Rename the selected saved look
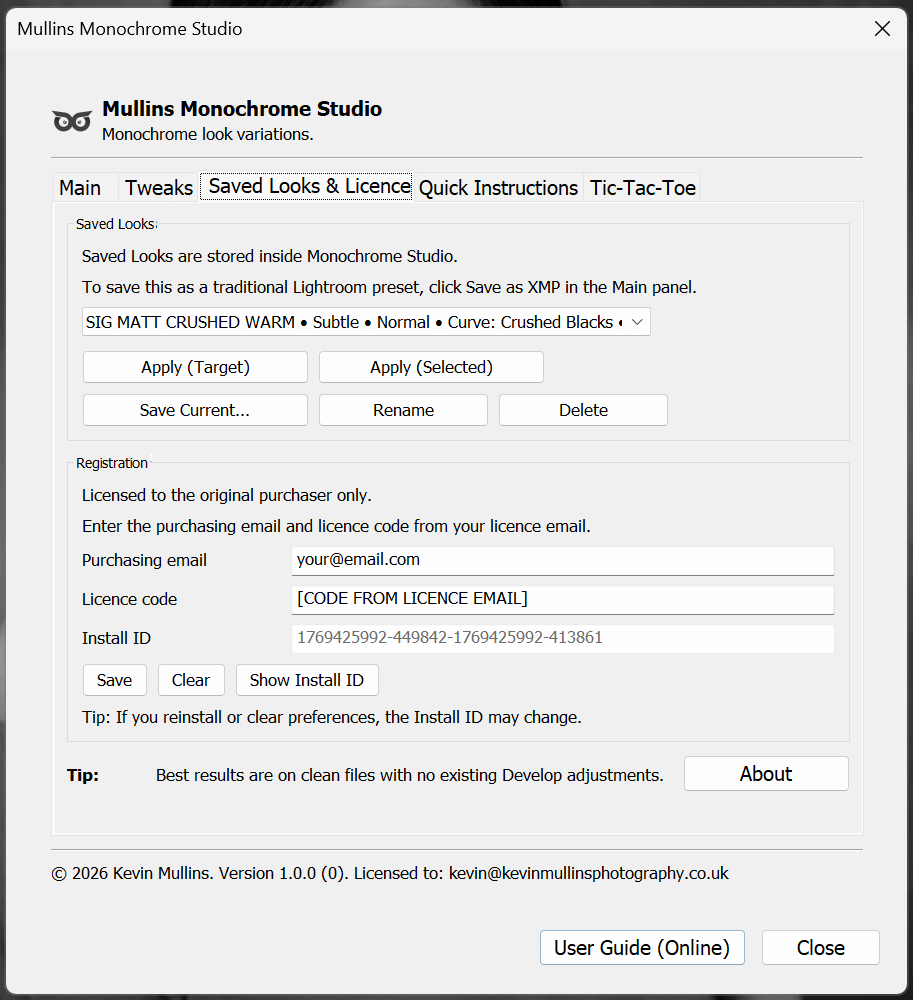The width and height of the screenshot is (913, 1000). coord(402,410)
